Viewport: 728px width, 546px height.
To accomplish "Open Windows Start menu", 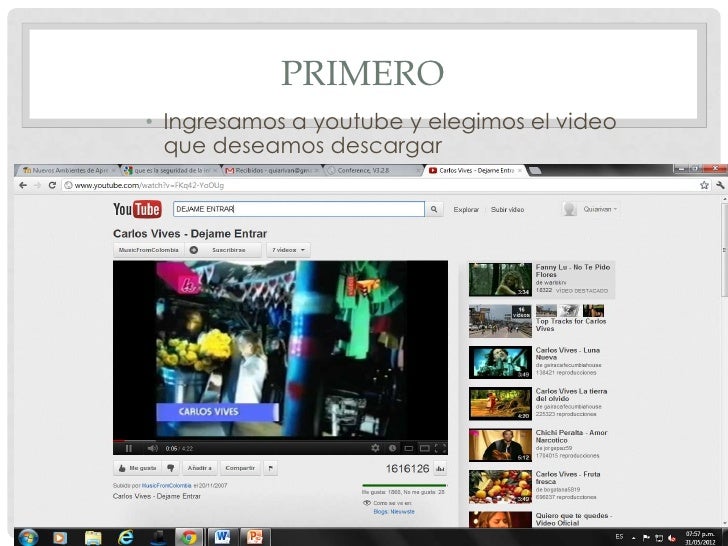I will [28, 537].
